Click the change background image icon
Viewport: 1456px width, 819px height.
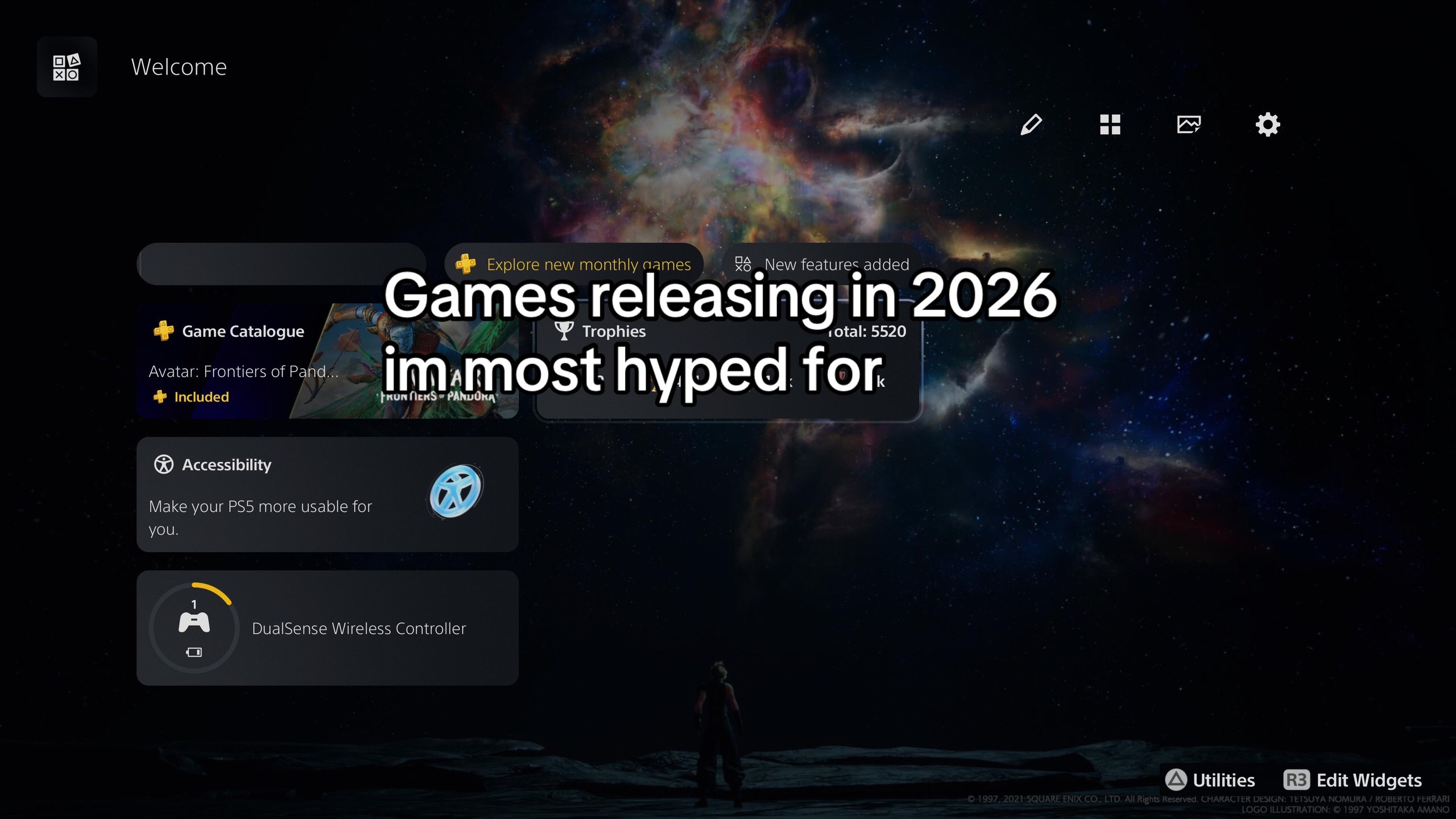click(x=1188, y=124)
